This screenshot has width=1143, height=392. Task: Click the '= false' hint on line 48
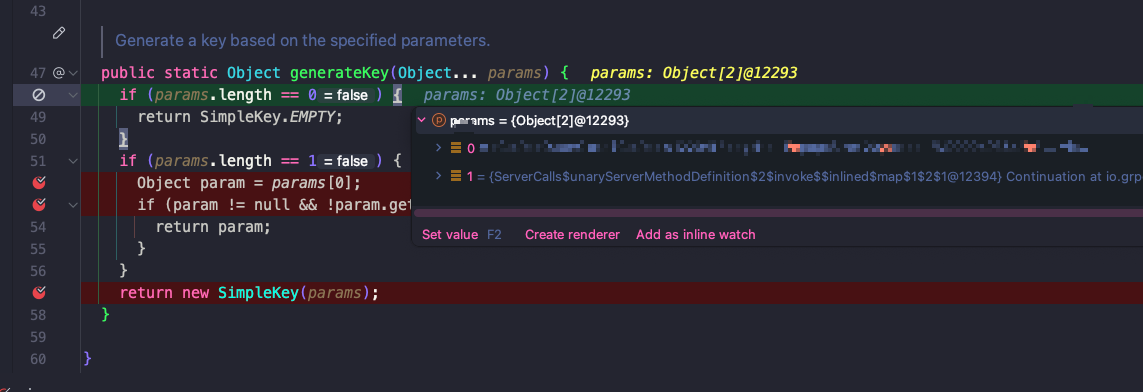point(346,95)
